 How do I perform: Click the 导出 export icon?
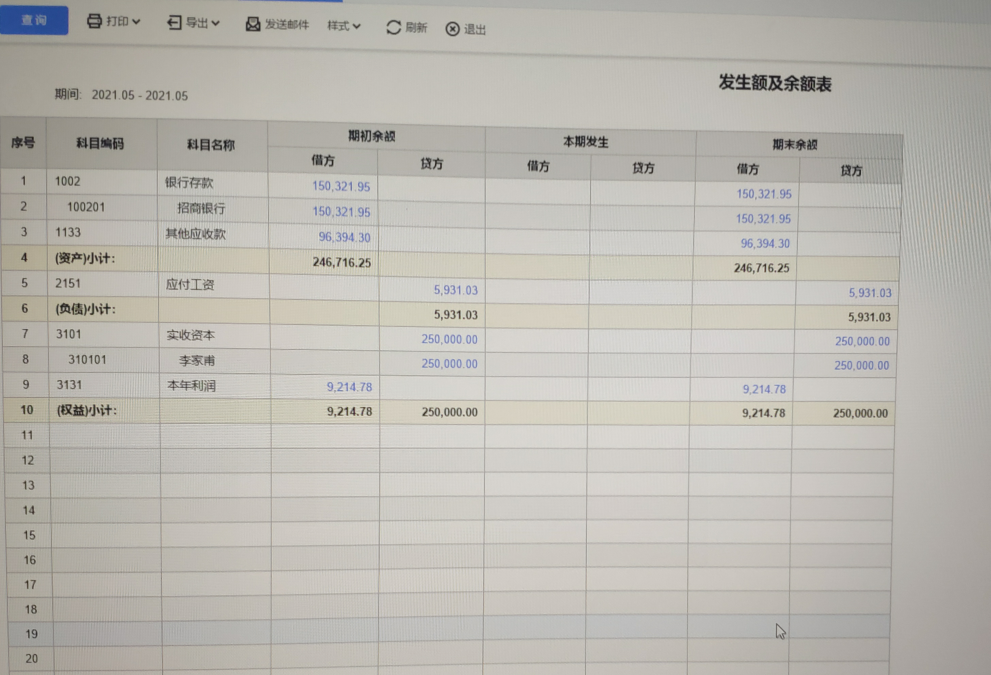tap(174, 23)
